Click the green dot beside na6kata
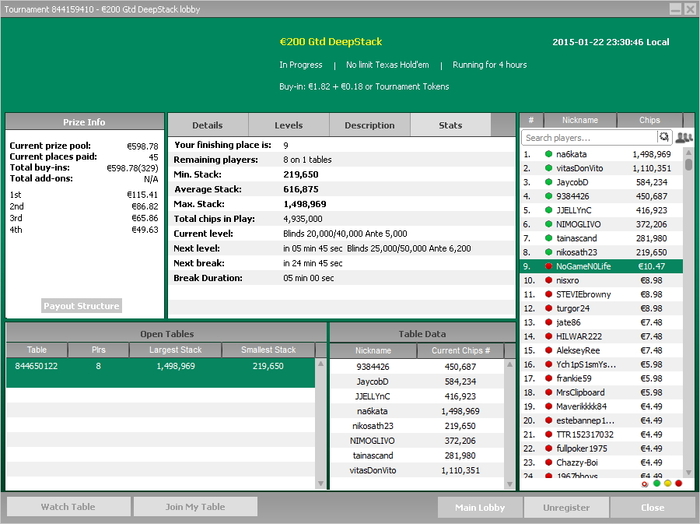The image size is (700, 524). [548, 154]
